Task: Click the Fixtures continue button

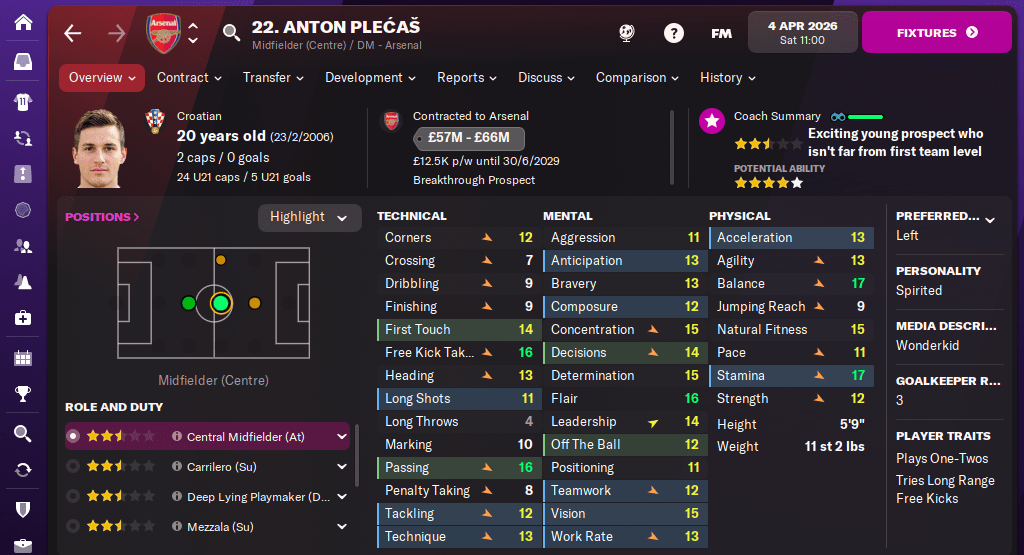Action: (x=937, y=33)
